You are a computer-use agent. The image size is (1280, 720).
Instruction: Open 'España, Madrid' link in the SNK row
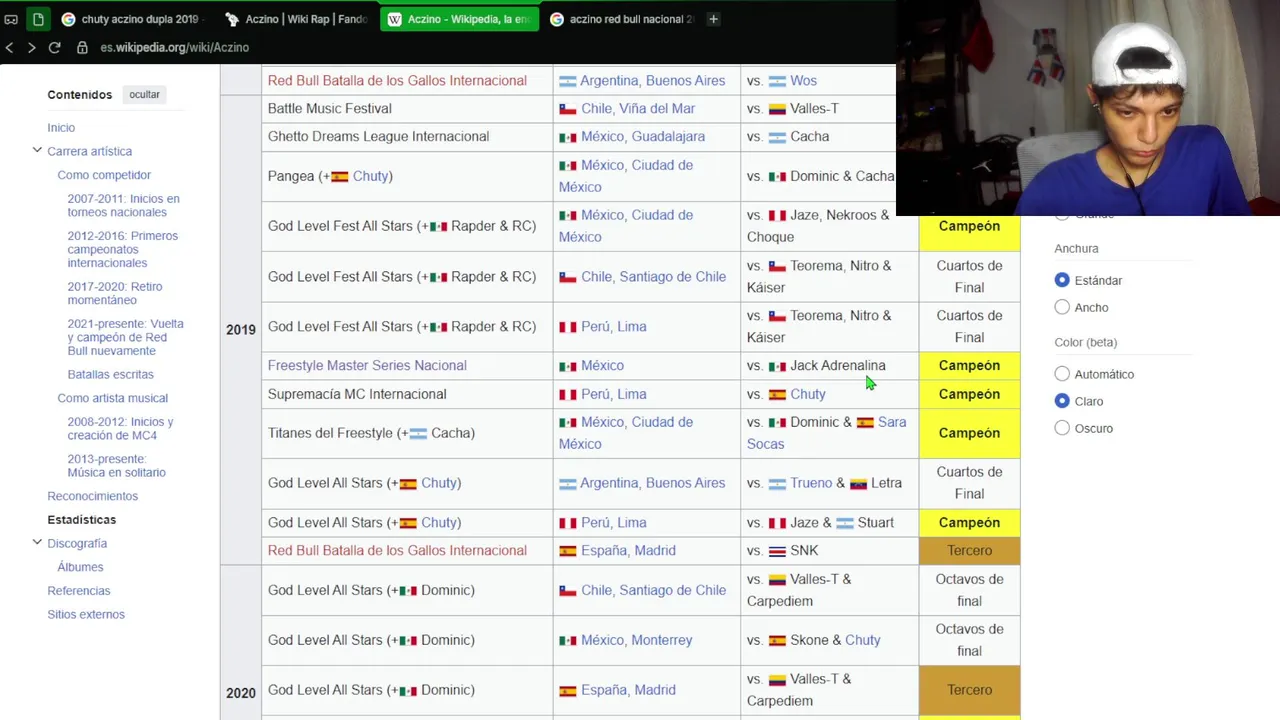point(628,550)
